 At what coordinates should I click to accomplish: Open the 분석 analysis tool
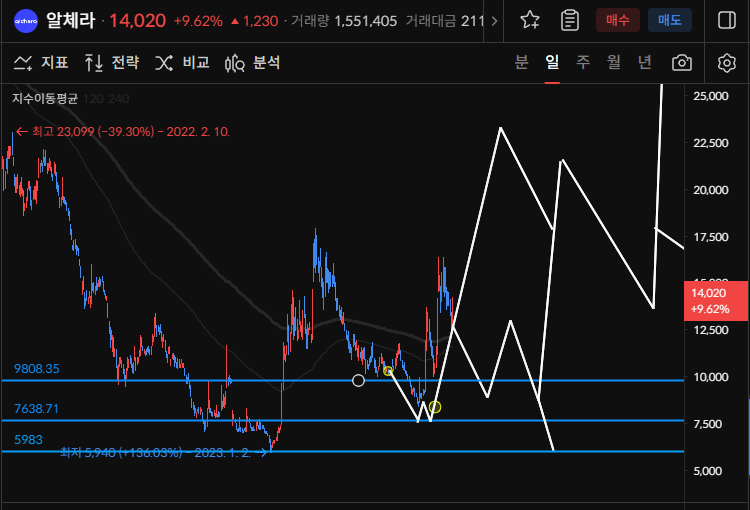coord(253,63)
